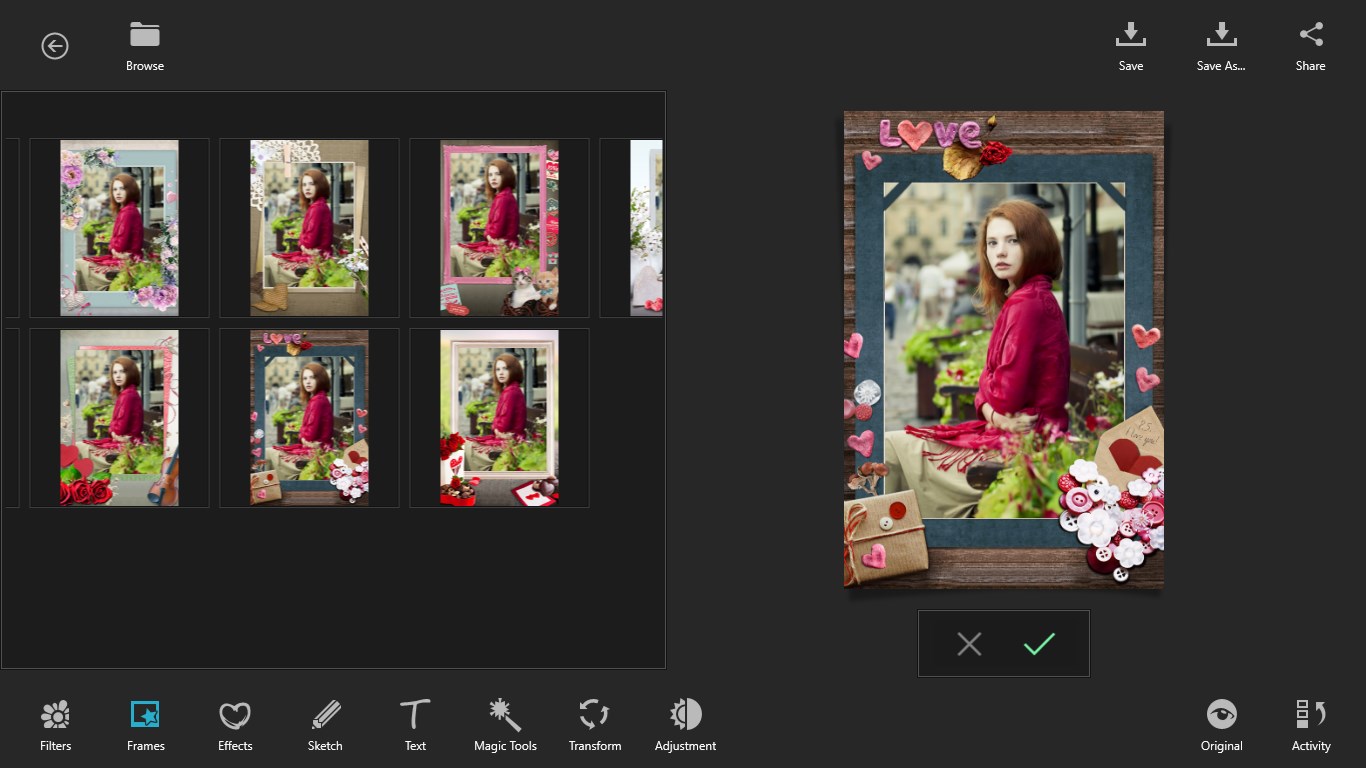Toggle Original image view
This screenshot has height=768, width=1366.
[1221, 724]
